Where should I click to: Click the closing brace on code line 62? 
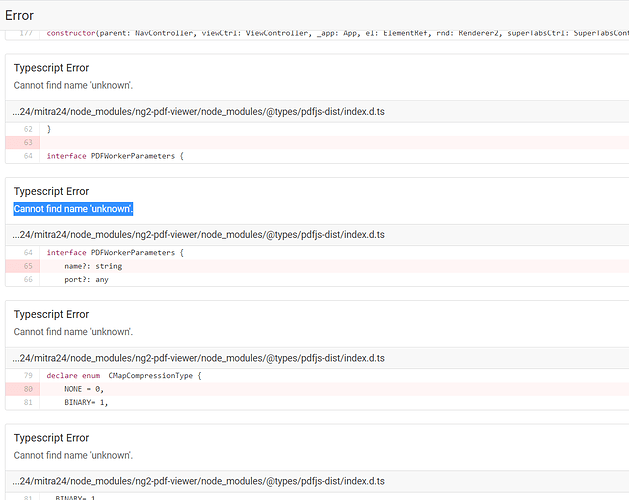(x=49, y=129)
